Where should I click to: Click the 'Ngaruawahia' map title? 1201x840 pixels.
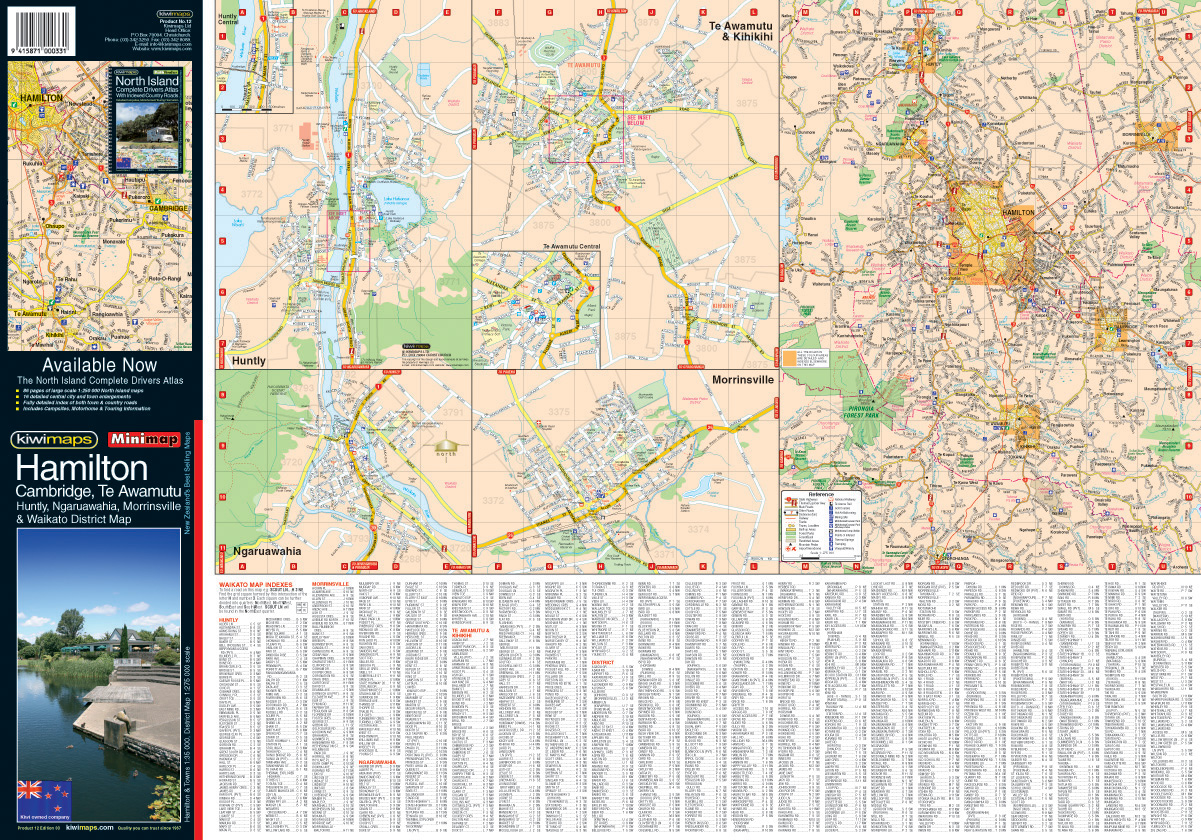267,550
